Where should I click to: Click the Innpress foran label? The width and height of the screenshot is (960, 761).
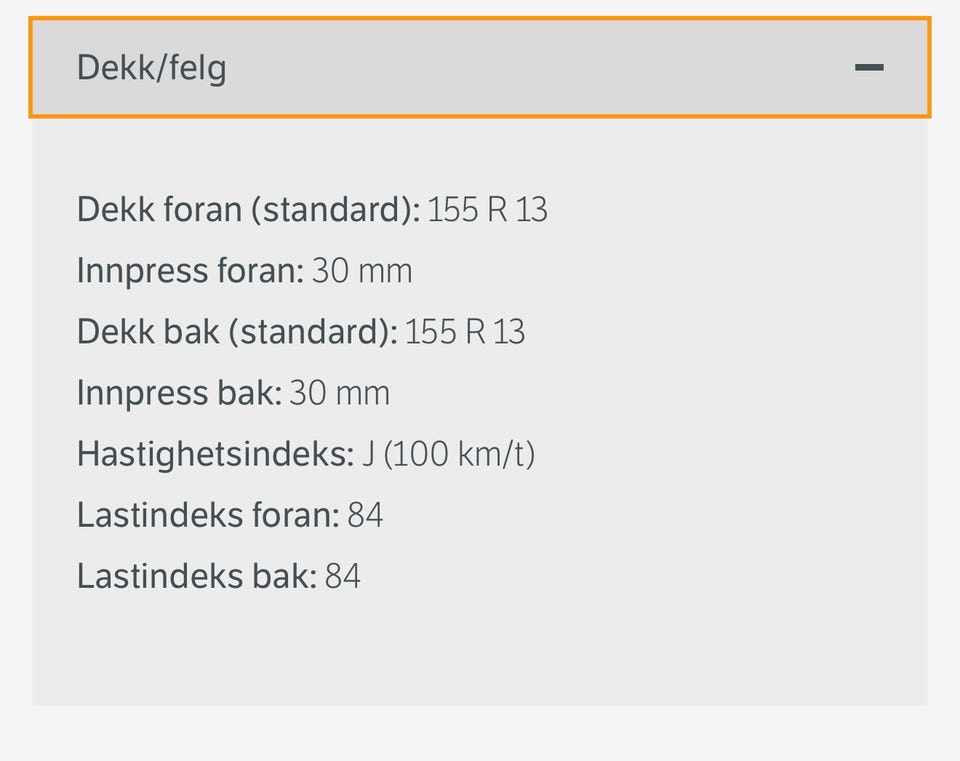pyautogui.click(x=190, y=271)
